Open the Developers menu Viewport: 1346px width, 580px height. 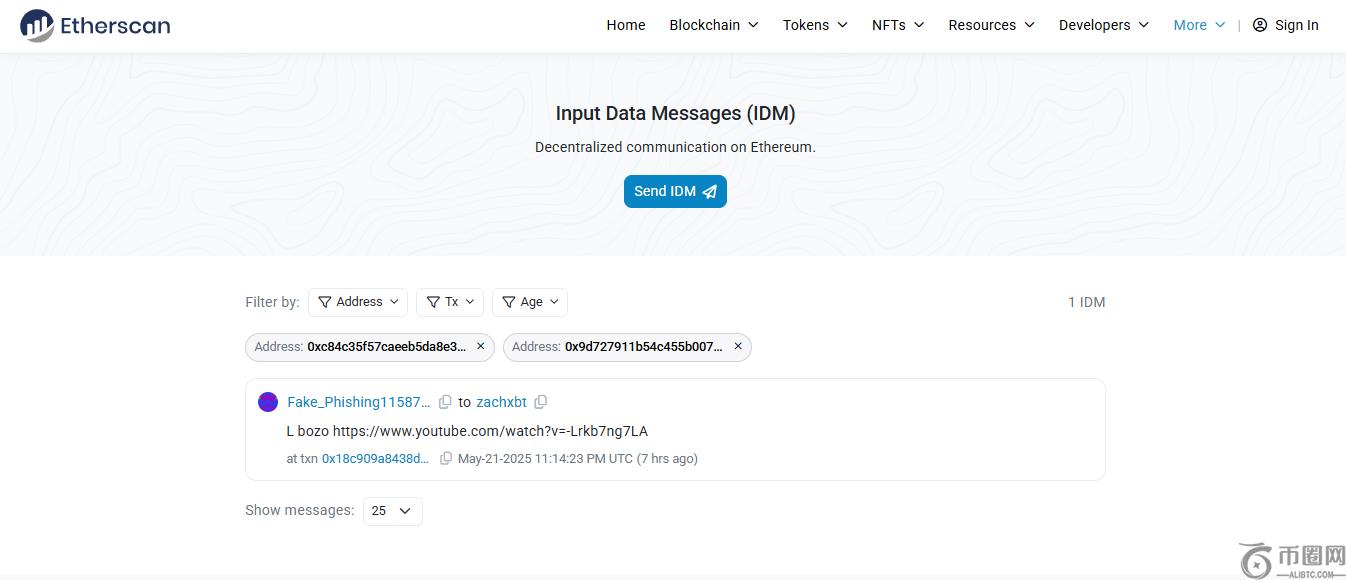pos(1104,25)
